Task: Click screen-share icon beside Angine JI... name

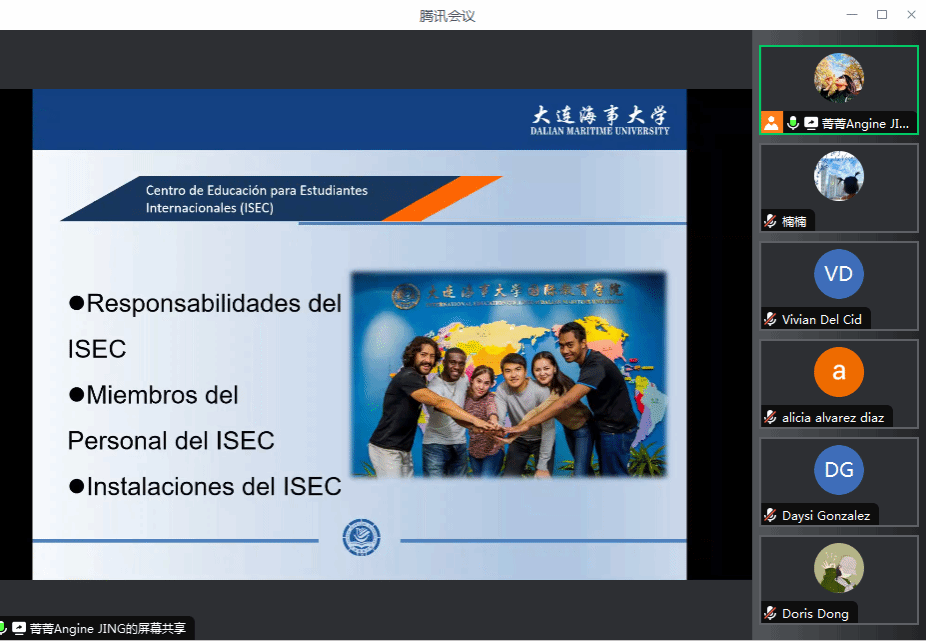Action: click(x=811, y=123)
